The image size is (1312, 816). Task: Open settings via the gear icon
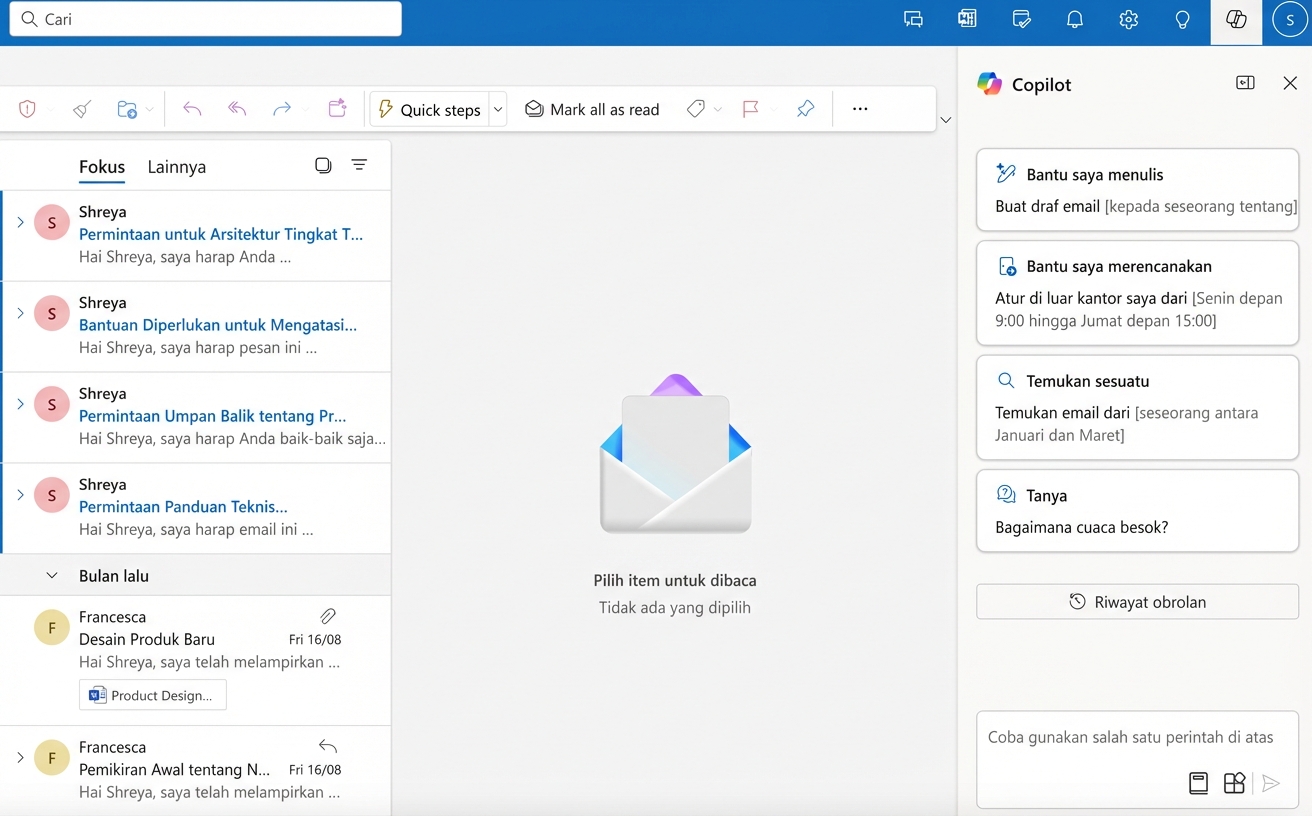1129,20
